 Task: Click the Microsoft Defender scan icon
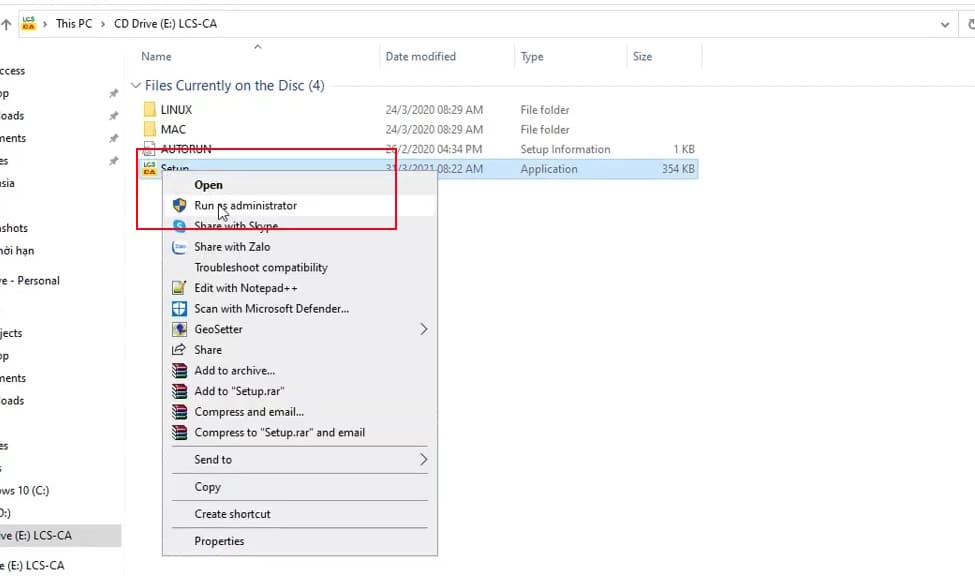(180, 309)
